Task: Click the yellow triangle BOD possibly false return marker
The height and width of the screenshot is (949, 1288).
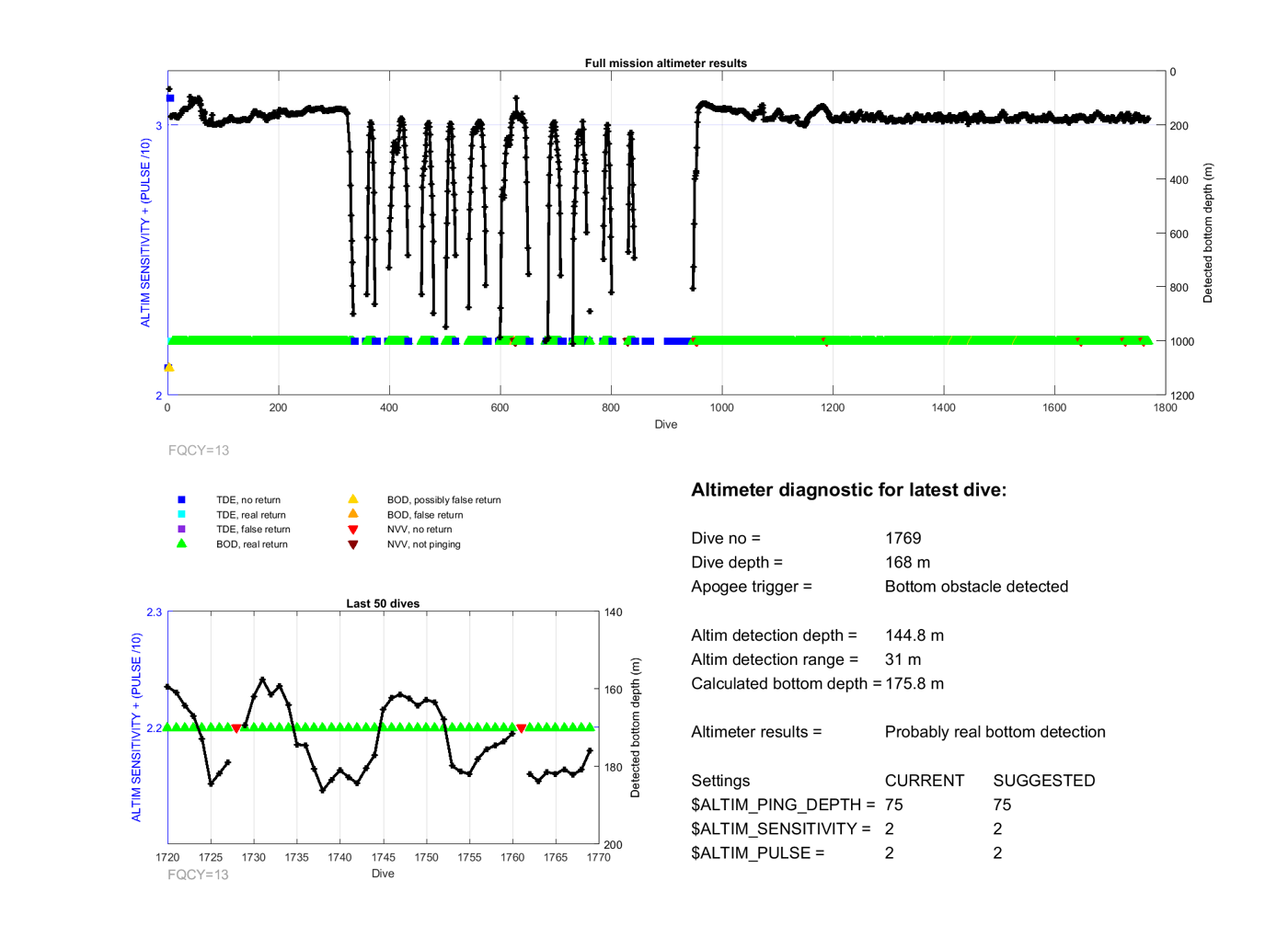Action: [352, 499]
